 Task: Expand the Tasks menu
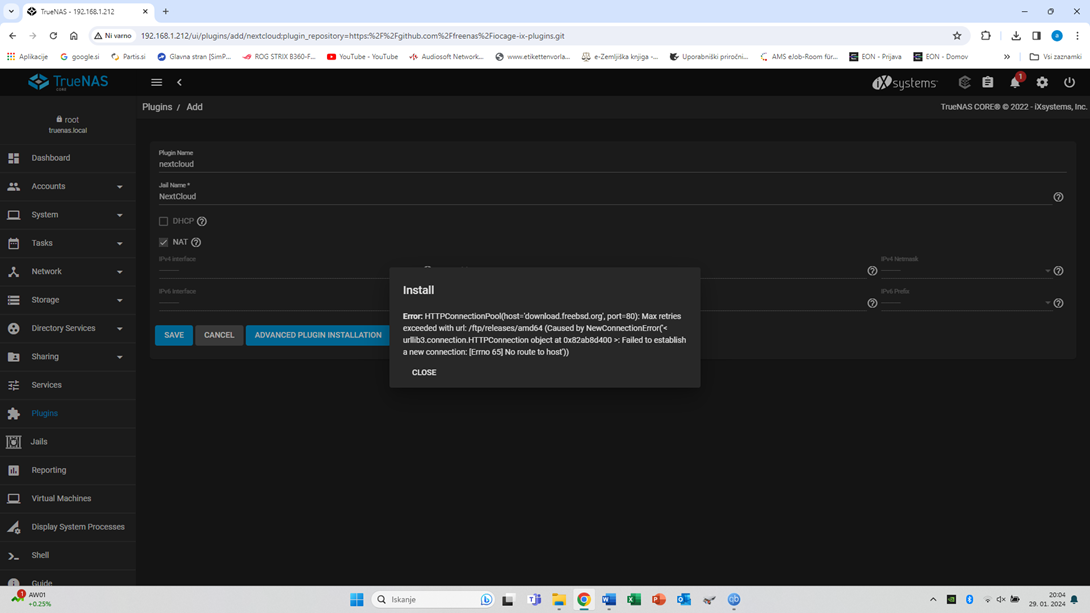coord(67,243)
